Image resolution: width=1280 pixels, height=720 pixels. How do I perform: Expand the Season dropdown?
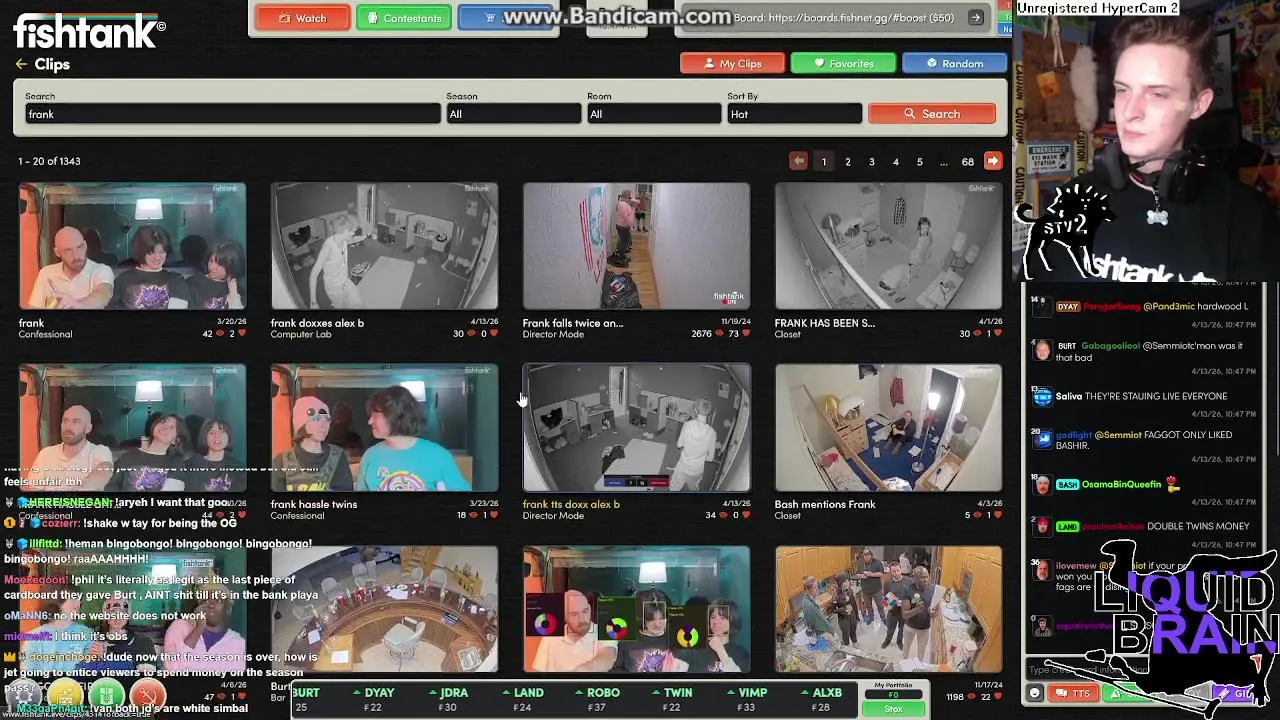click(x=513, y=114)
